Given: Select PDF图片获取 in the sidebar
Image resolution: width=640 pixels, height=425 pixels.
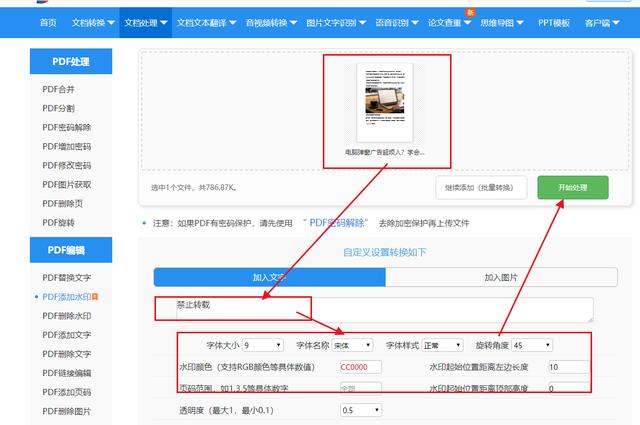Looking at the screenshot, I should (x=67, y=185).
